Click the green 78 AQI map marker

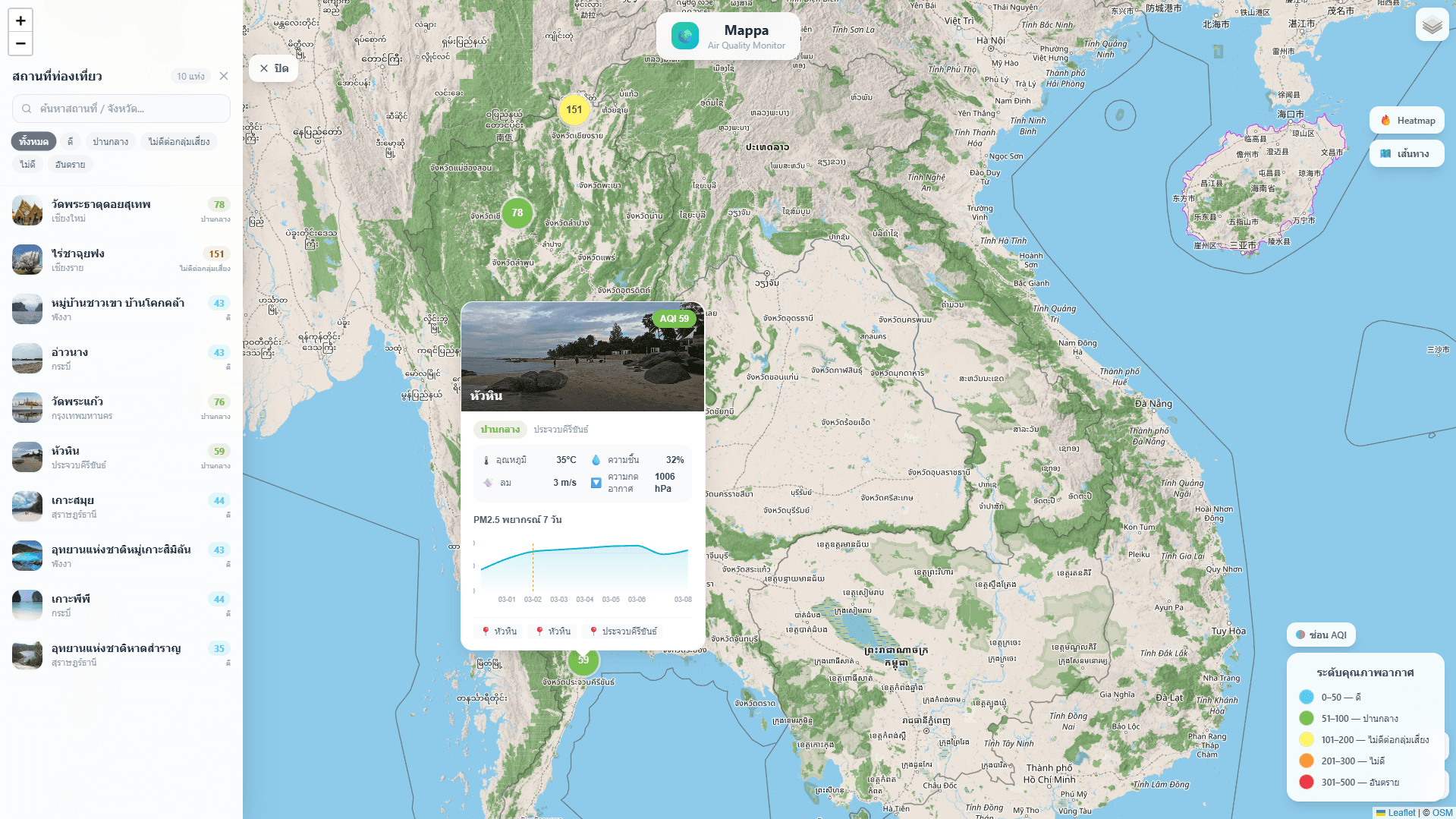click(517, 213)
